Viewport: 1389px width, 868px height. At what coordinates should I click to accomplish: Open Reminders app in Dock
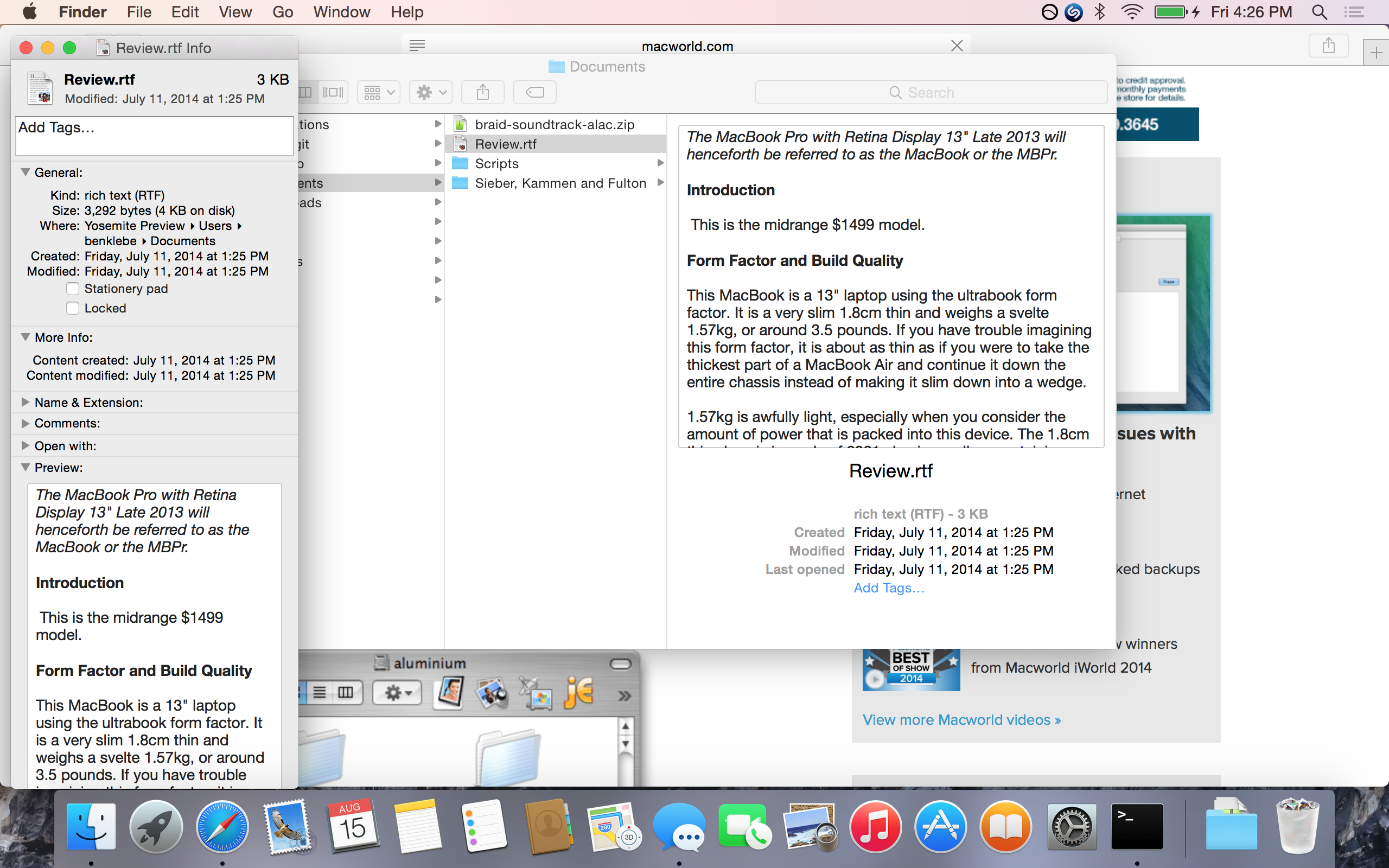483,827
